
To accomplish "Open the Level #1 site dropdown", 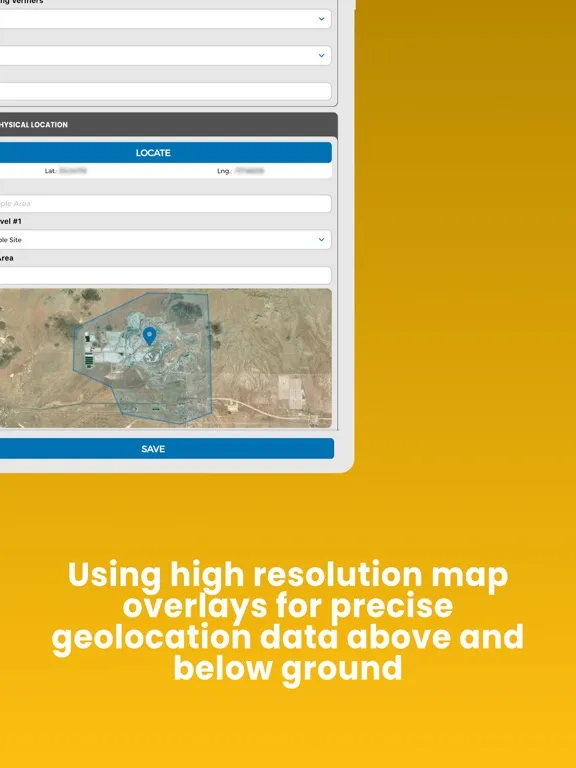I will (x=166, y=240).
